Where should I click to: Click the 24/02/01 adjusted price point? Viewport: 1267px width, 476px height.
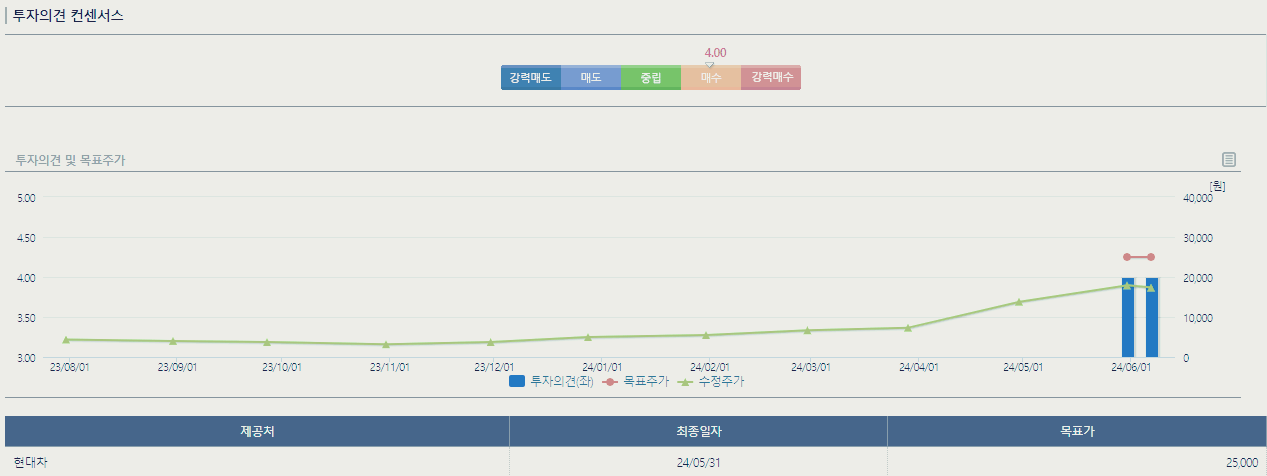(x=705, y=335)
